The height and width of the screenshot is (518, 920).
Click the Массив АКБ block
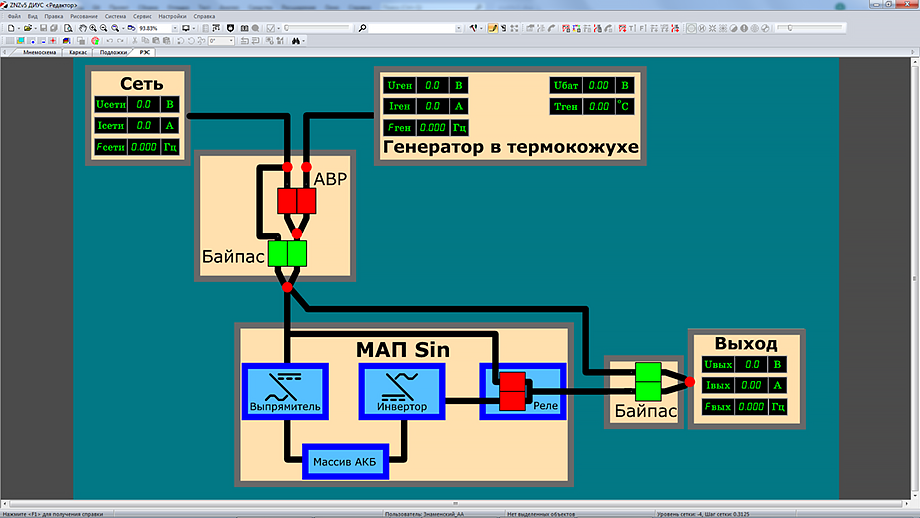345,461
